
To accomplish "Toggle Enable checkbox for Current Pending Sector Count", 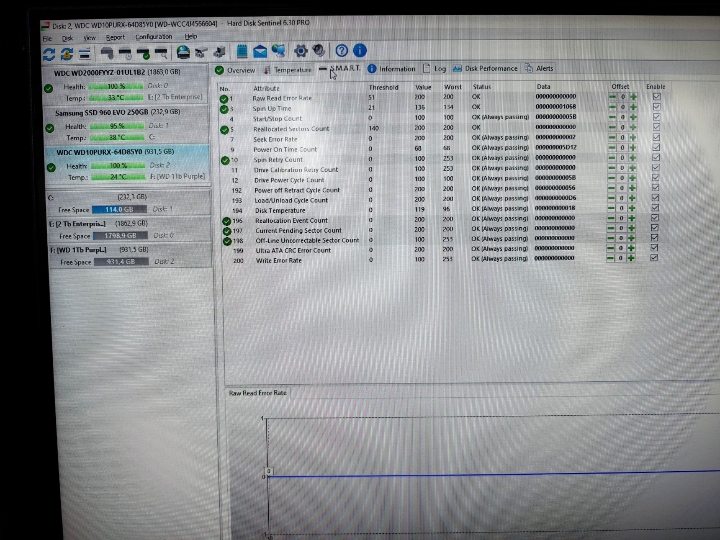I will pyautogui.click(x=655, y=228).
